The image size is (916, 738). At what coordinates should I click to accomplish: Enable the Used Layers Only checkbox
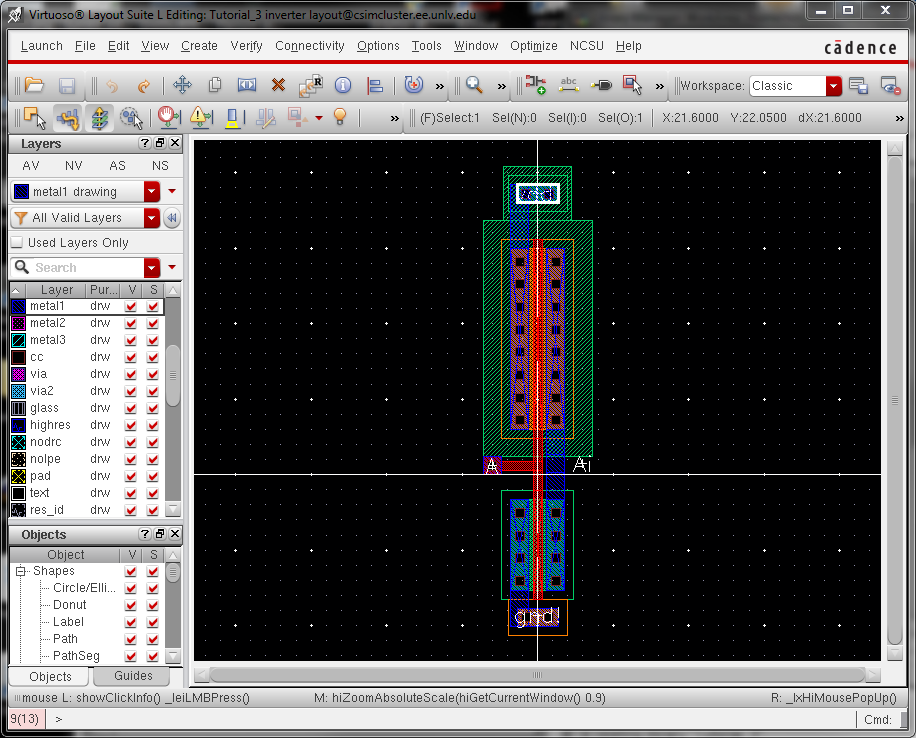click(x=17, y=243)
